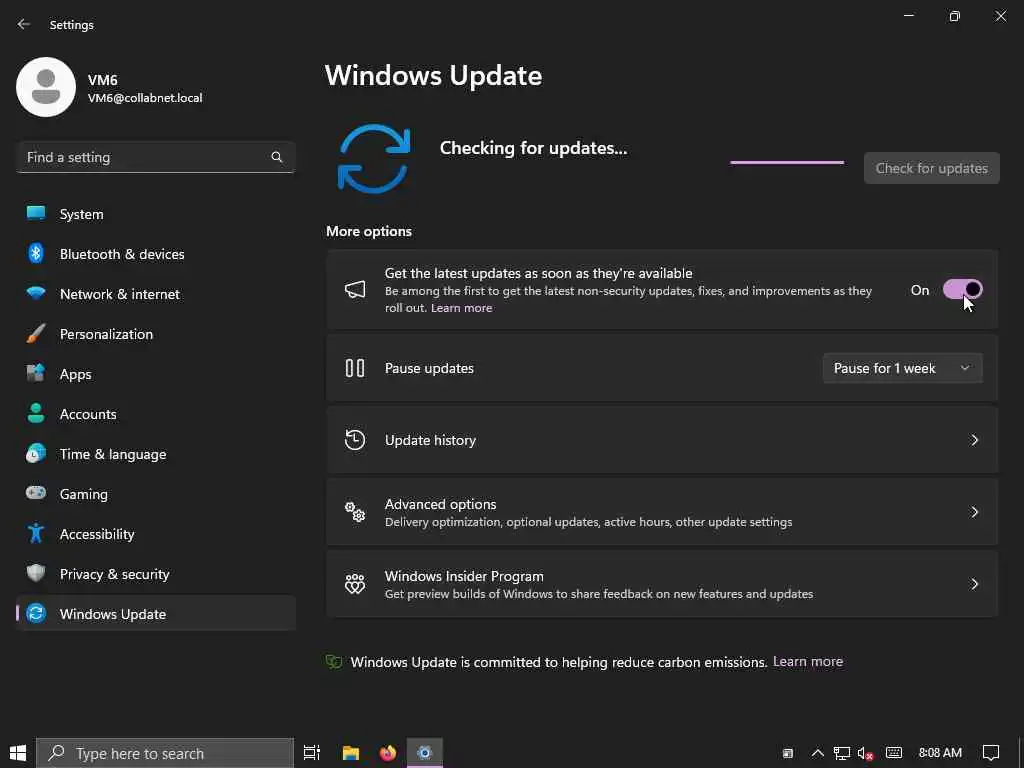Click the 8:08 AM taskbar clock
Image resolution: width=1024 pixels, height=768 pixels.
click(940, 753)
